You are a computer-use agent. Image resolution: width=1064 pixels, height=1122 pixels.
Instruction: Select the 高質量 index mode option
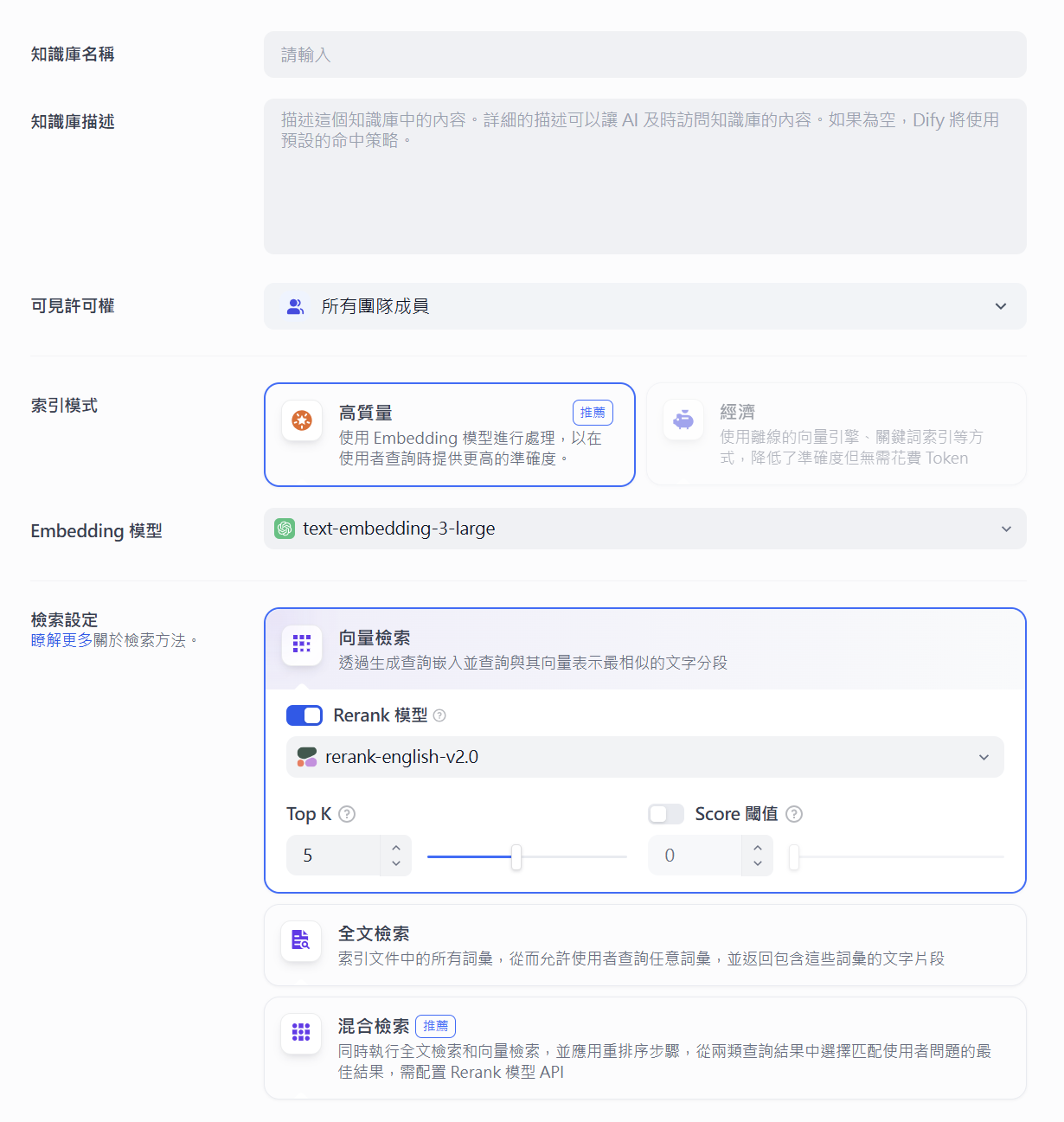click(x=449, y=434)
